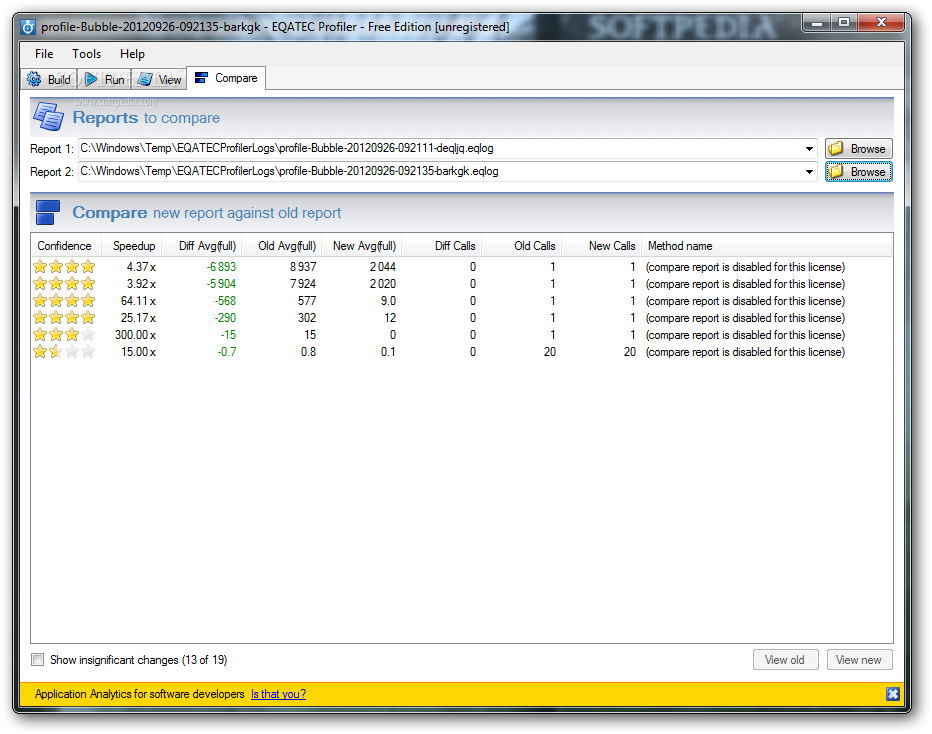Click the View old button
The image size is (932, 734).
785,660
